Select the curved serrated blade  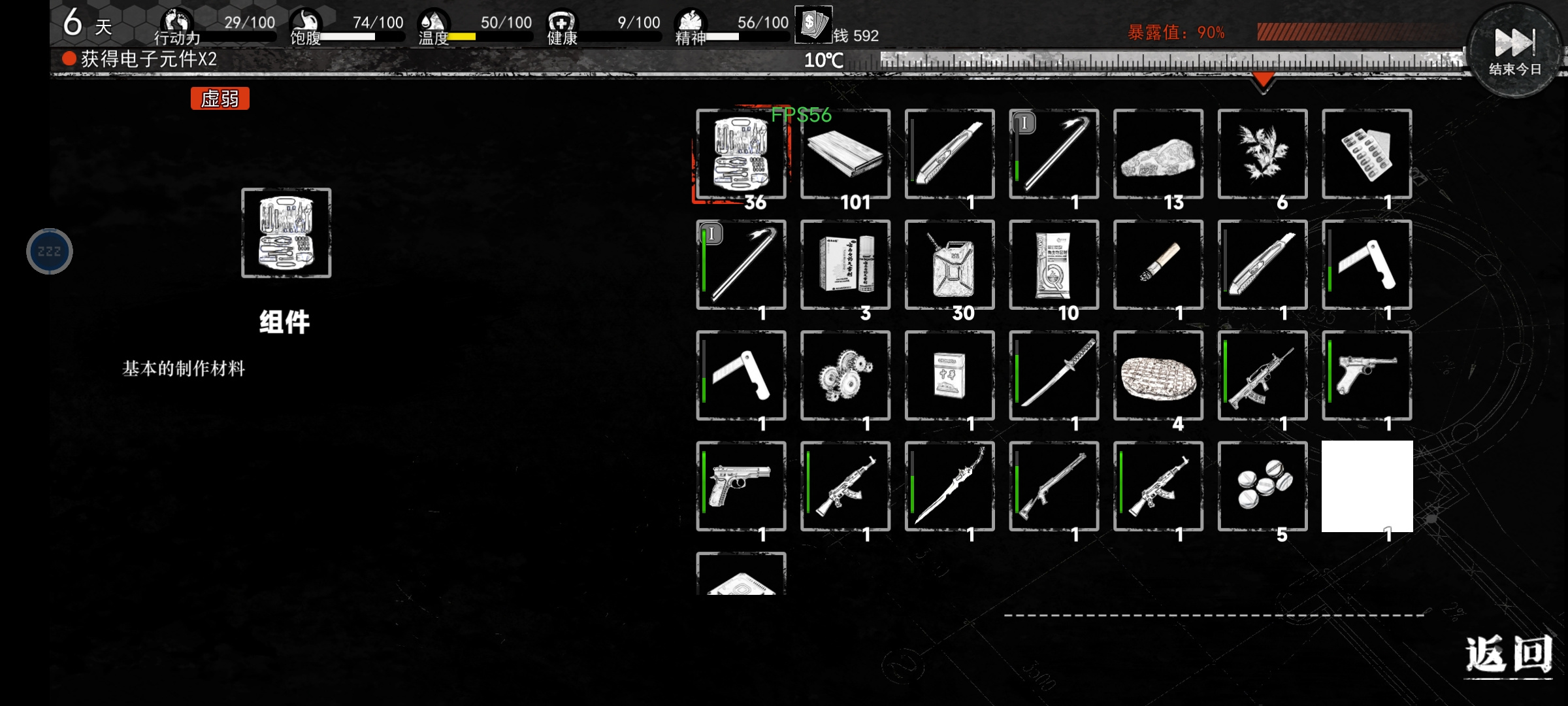(x=950, y=486)
